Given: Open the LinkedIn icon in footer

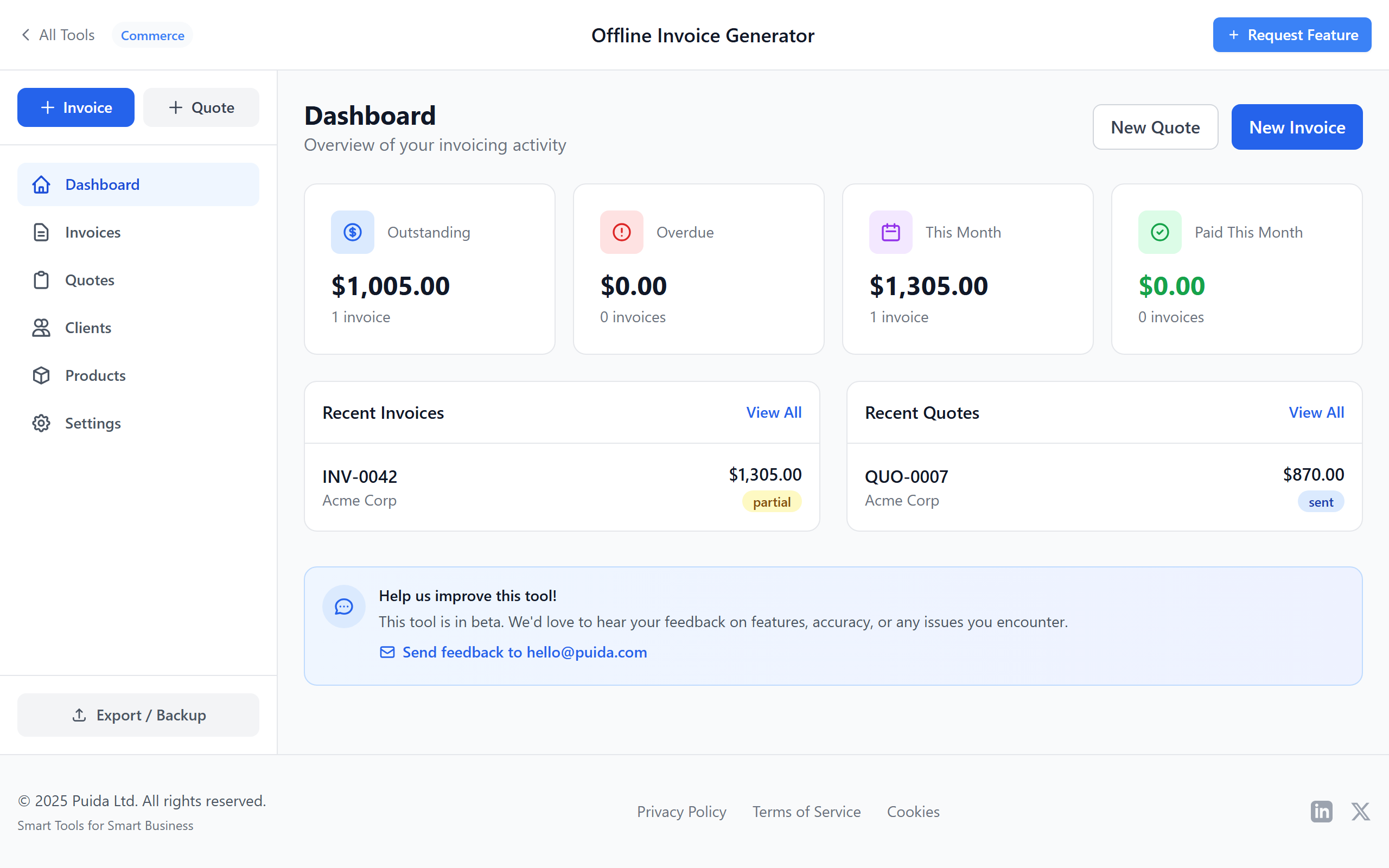Looking at the screenshot, I should tap(1321, 811).
